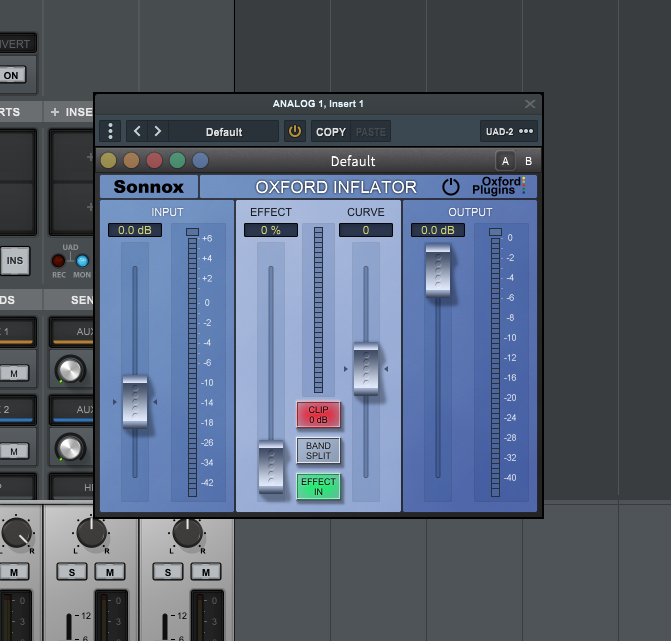Click the output meter bar
Screen dimensions: 671x641
(x=496, y=367)
